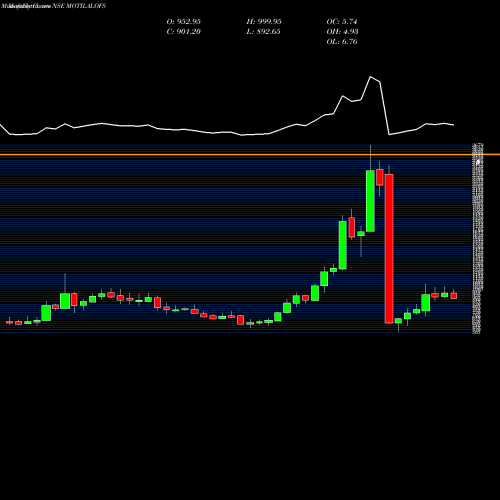The image size is (500, 500).
Task: Select the close value C: 901.20
Action: (x=184, y=32)
